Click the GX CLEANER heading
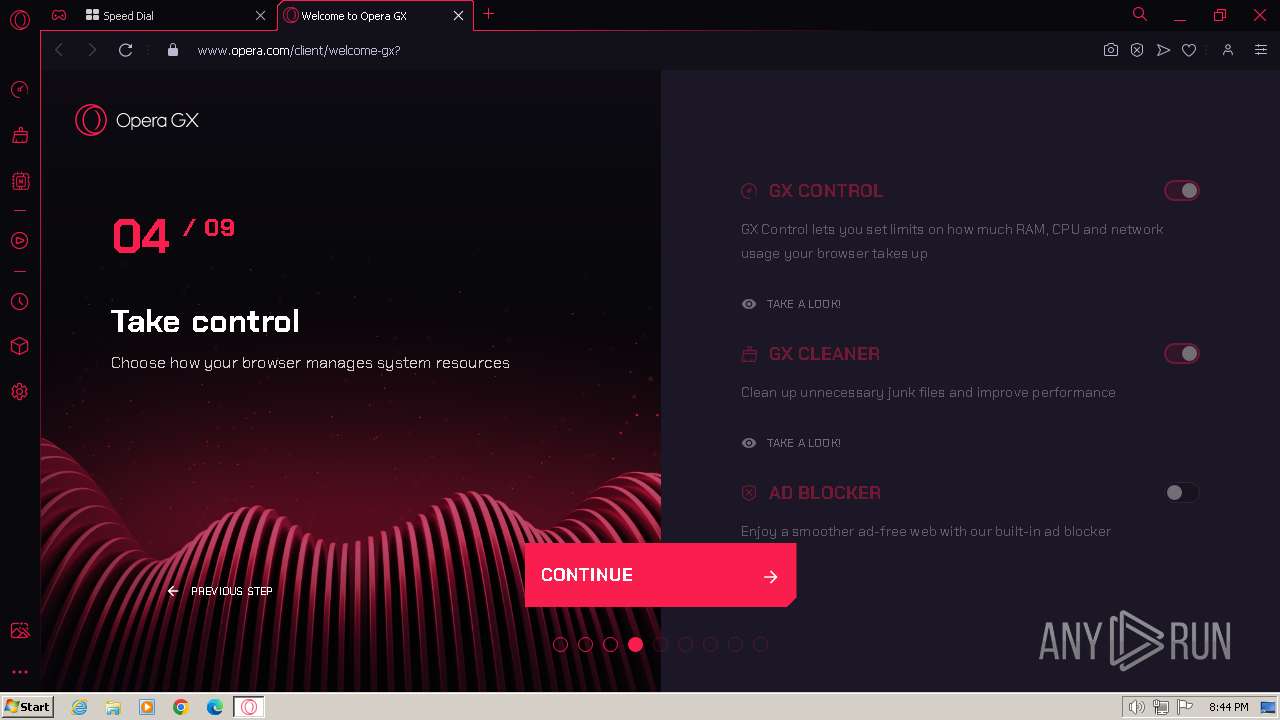 click(824, 354)
